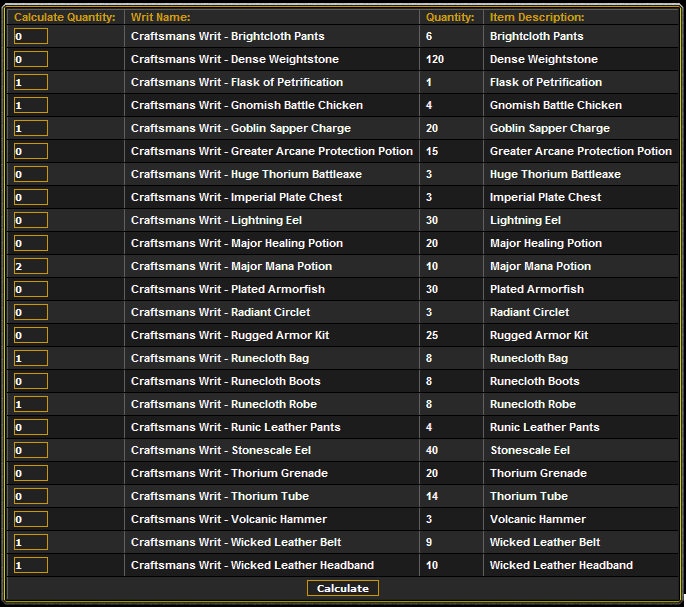This screenshot has height=607, width=686.
Task: Focus quantity field for Dense Weightstone writ
Action: [31, 59]
